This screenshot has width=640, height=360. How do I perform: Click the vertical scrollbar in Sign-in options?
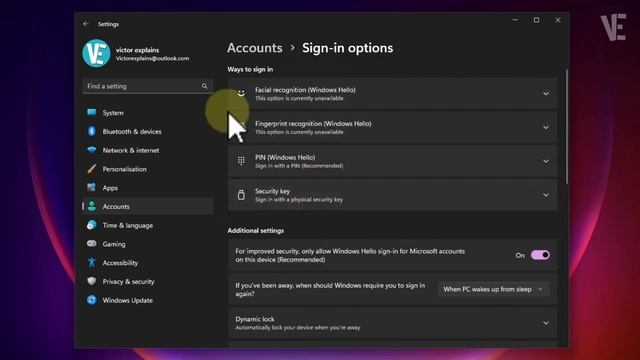click(567, 127)
